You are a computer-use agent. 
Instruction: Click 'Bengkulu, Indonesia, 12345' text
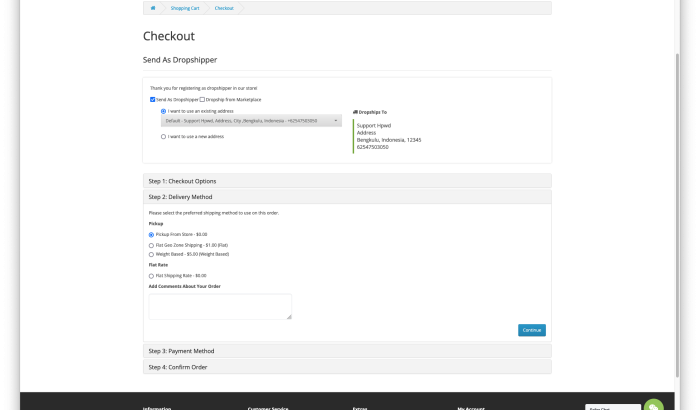point(389,140)
